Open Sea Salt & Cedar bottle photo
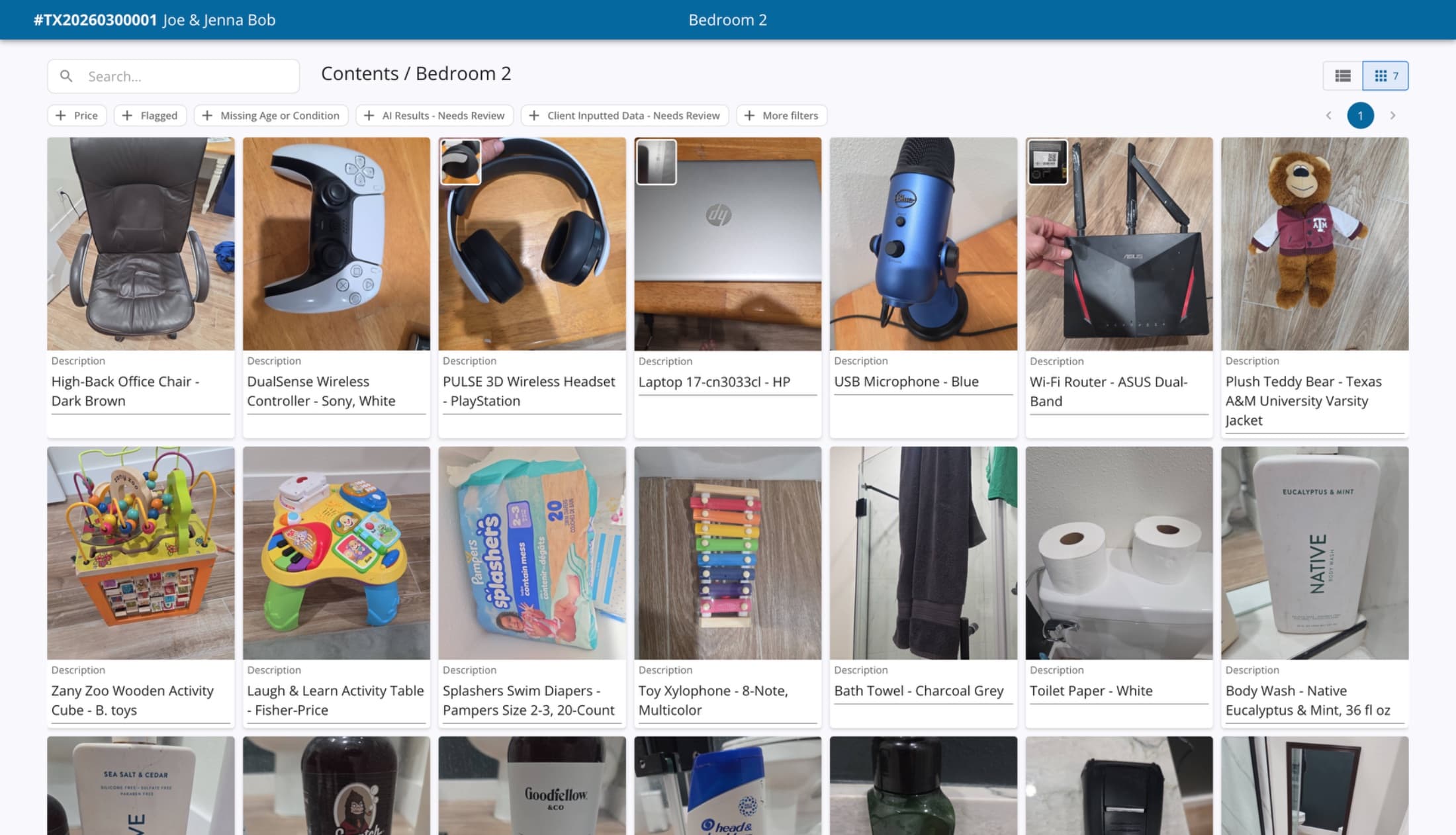This screenshot has height=835, width=1456. (x=140, y=786)
